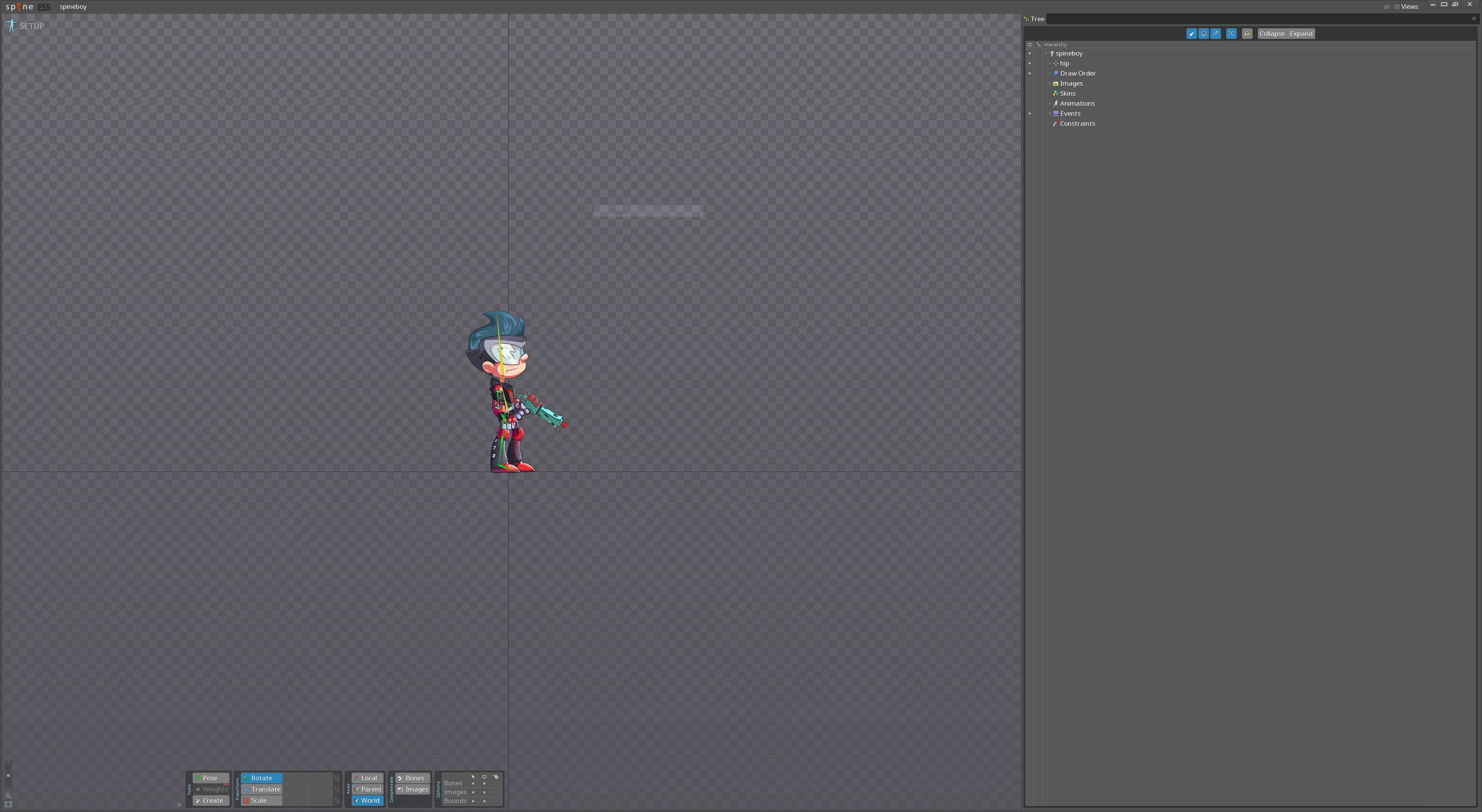Click the Collapse button

[1272, 33]
